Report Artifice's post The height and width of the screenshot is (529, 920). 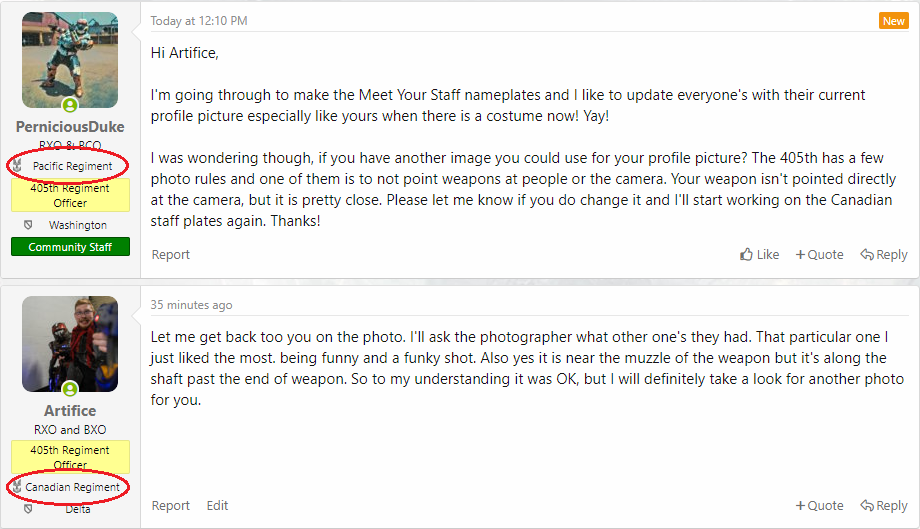pyautogui.click(x=171, y=506)
